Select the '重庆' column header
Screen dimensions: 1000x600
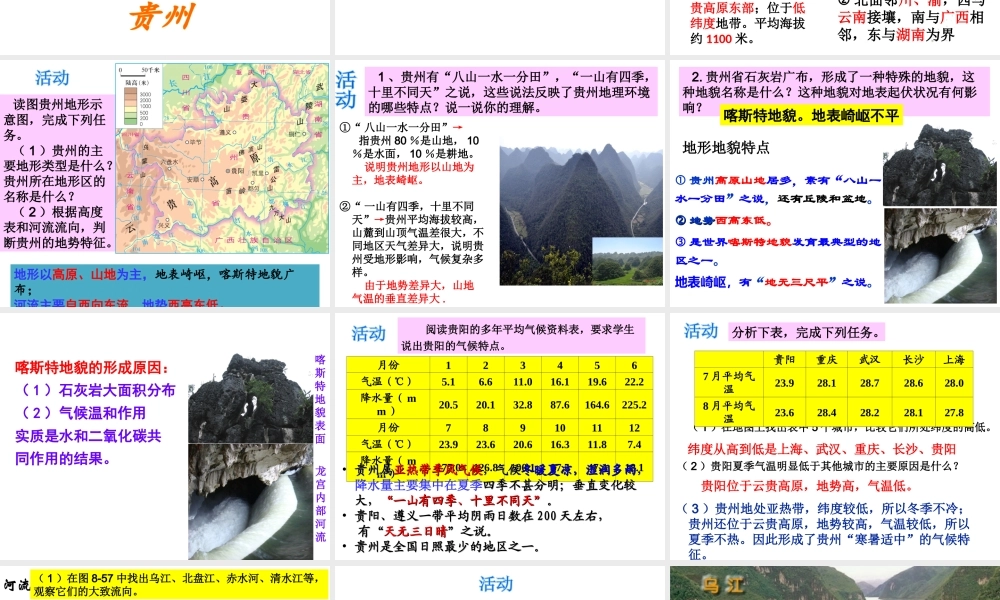827,360
